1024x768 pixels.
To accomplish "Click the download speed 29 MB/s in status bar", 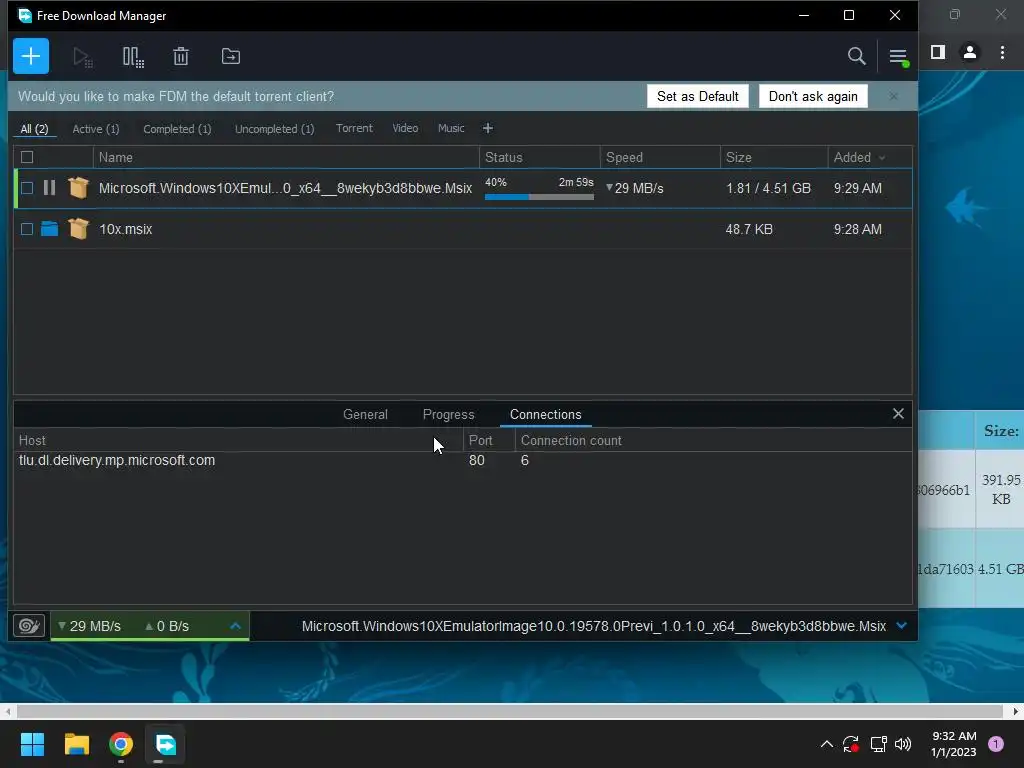I will (x=89, y=626).
